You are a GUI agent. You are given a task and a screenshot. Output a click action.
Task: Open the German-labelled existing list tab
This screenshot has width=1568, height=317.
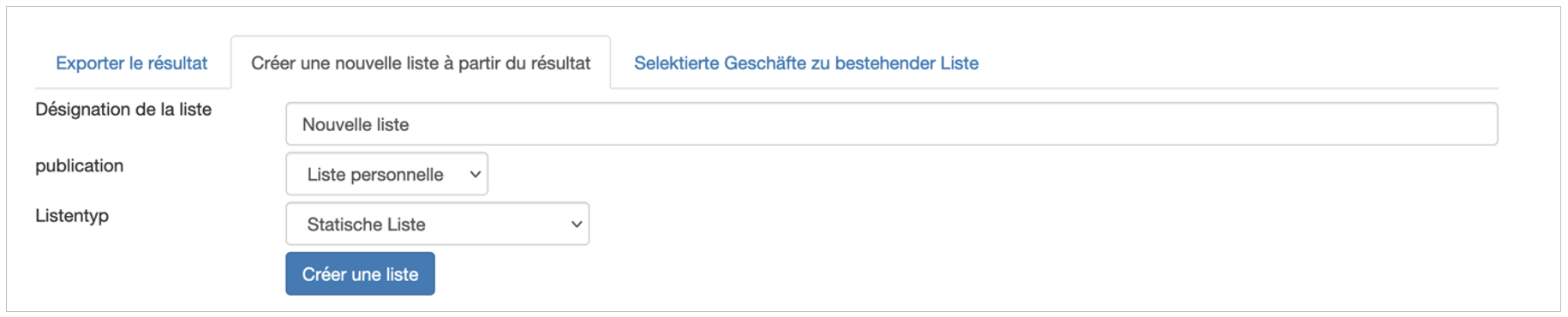click(x=805, y=63)
